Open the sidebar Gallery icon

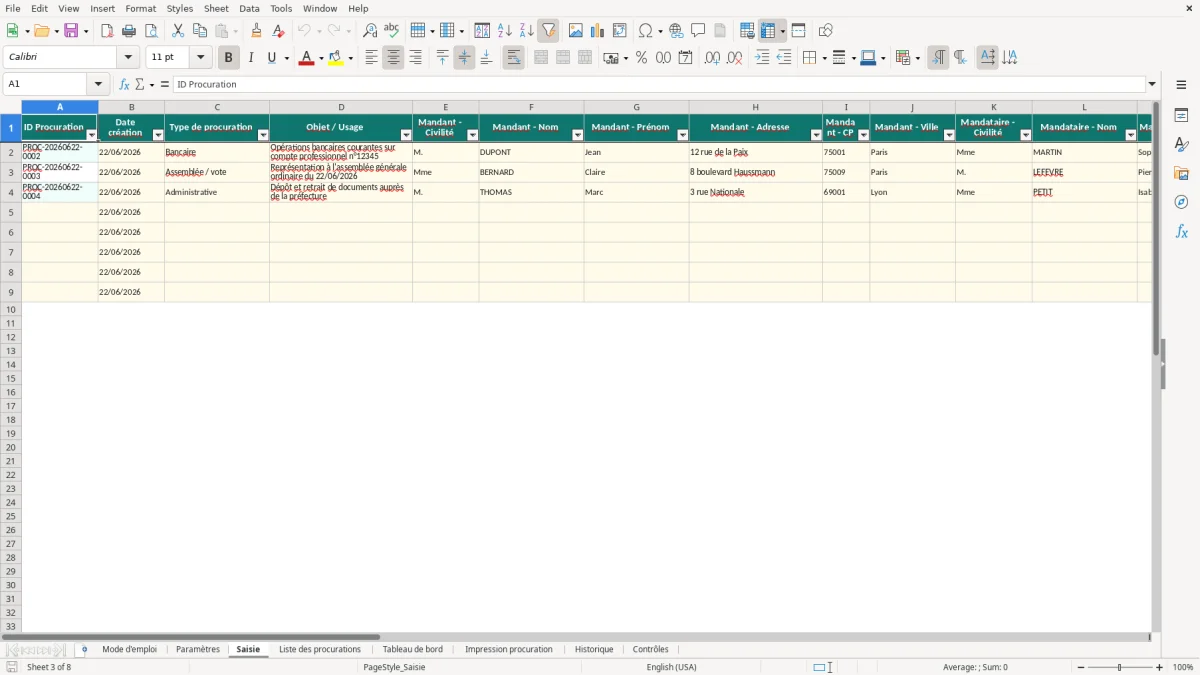click(x=1181, y=173)
